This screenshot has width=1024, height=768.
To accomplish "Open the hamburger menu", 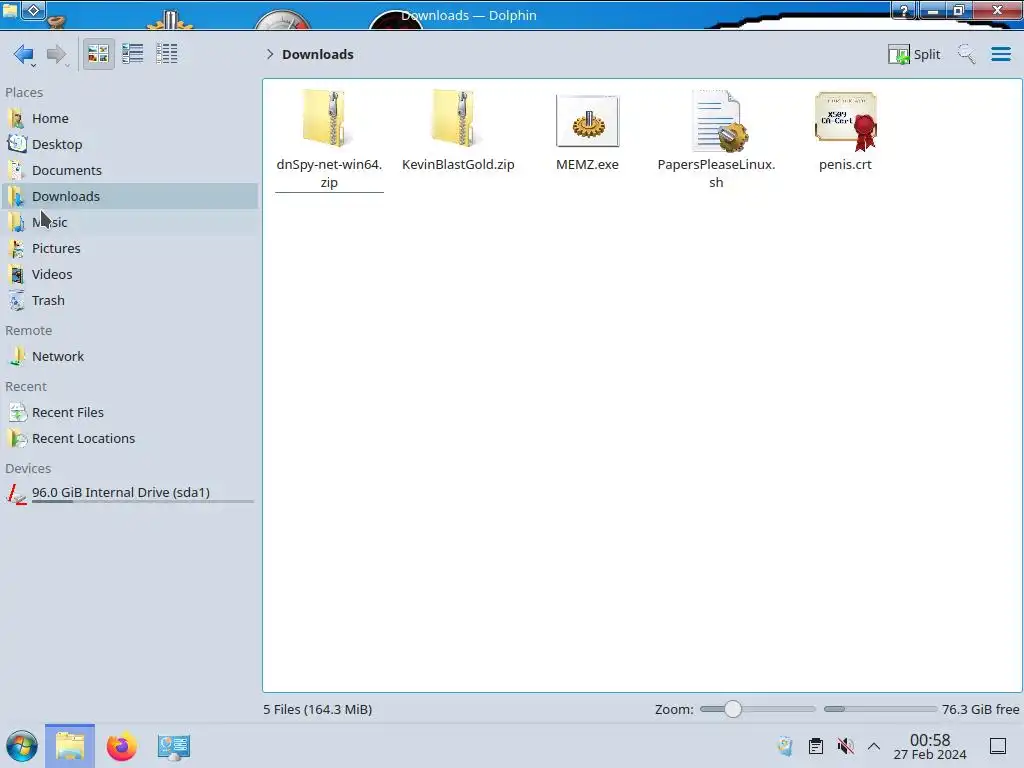I will point(1000,54).
